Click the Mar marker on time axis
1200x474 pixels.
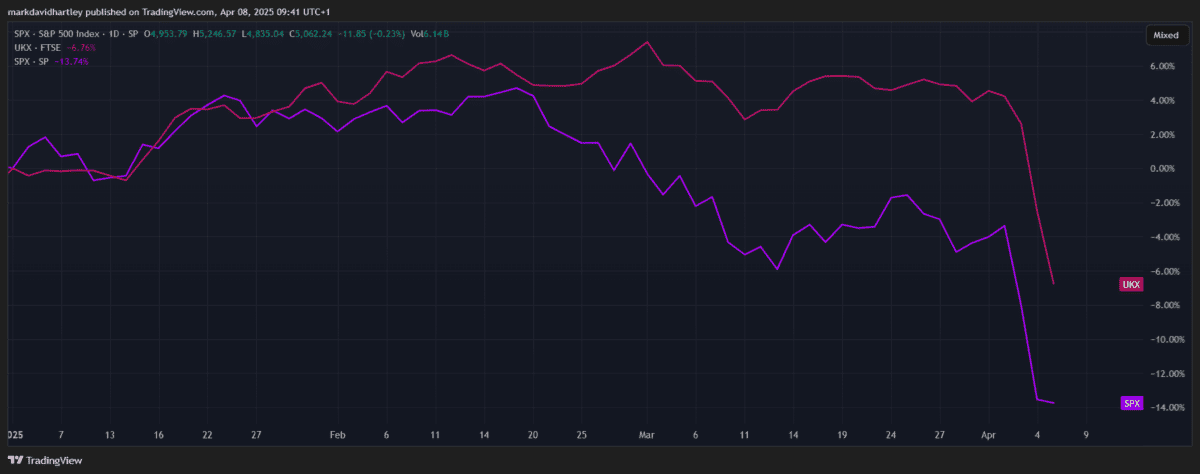tap(646, 436)
